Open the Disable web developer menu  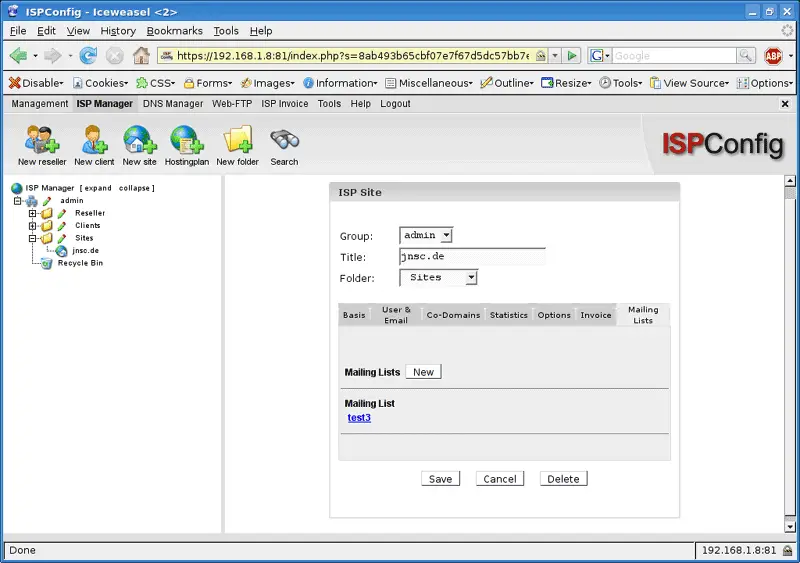(x=36, y=83)
